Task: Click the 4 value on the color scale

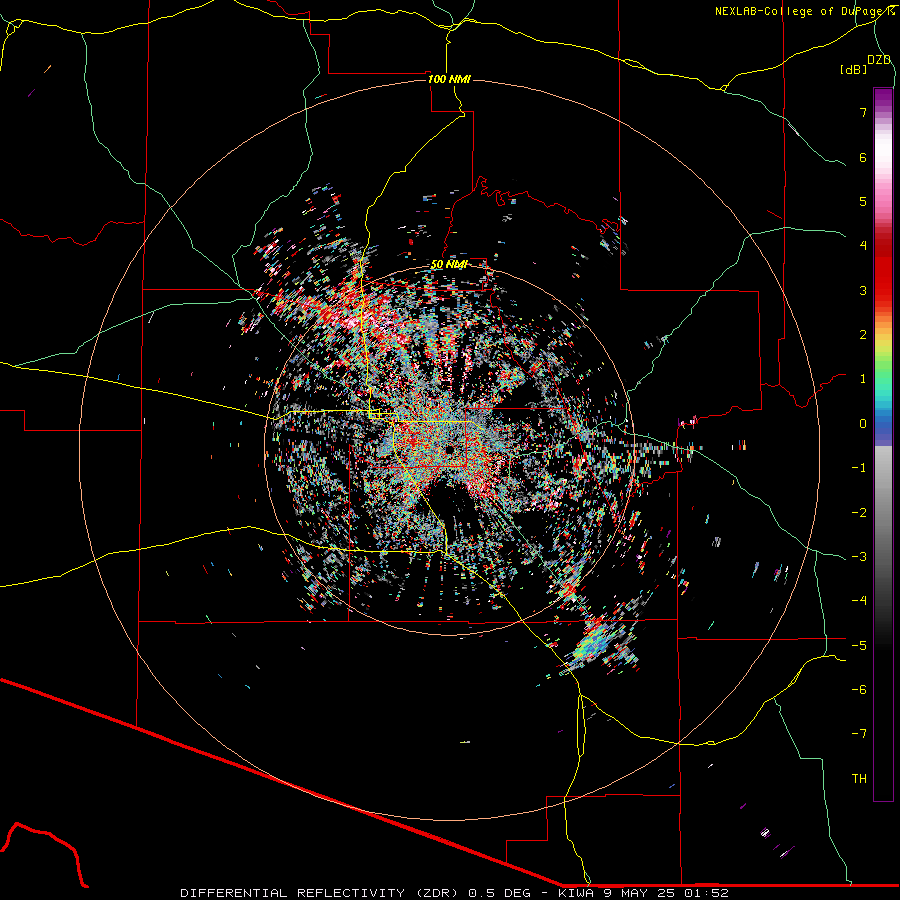Action: click(863, 246)
